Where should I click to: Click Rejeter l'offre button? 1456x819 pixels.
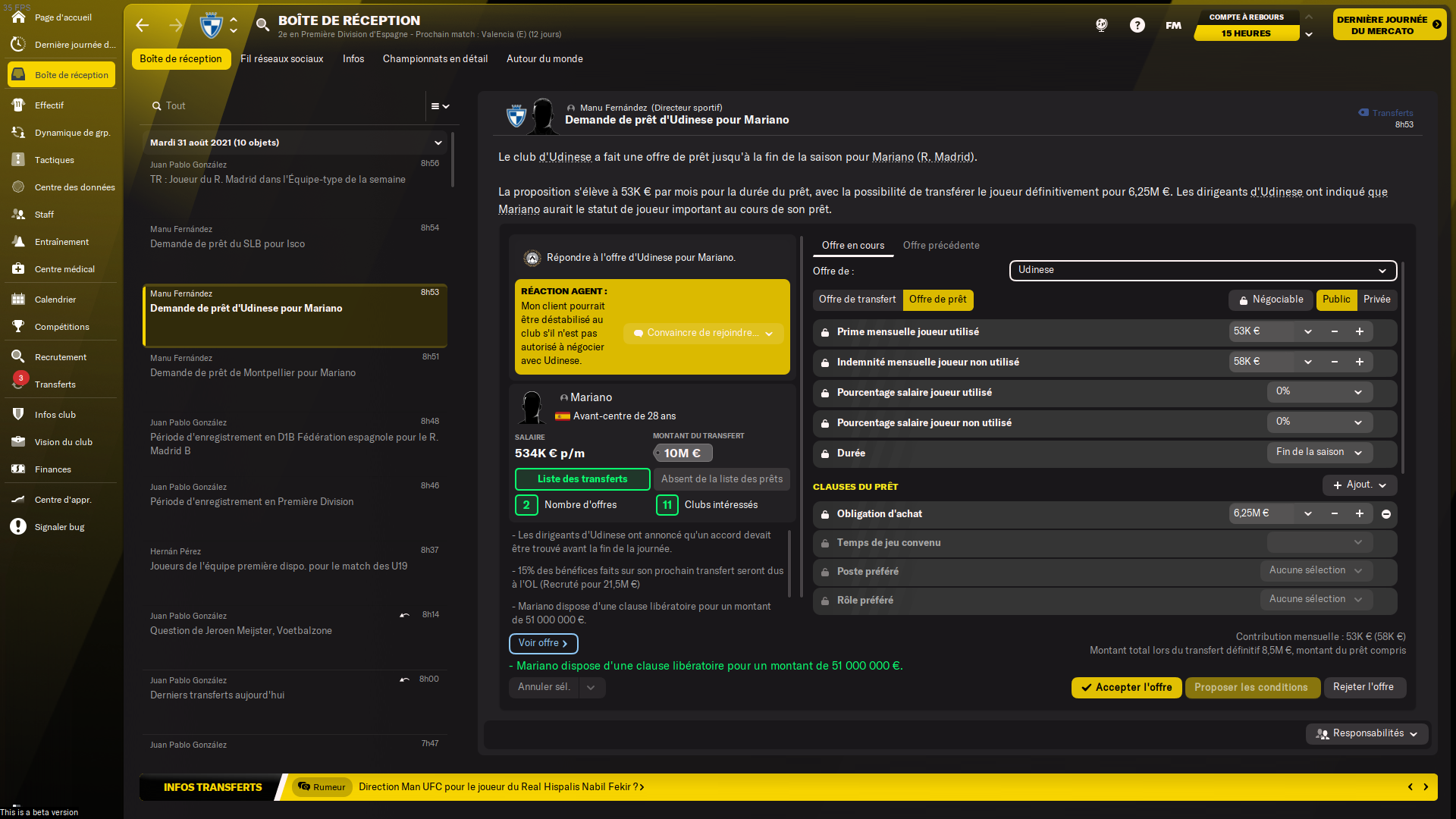(1363, 687)
